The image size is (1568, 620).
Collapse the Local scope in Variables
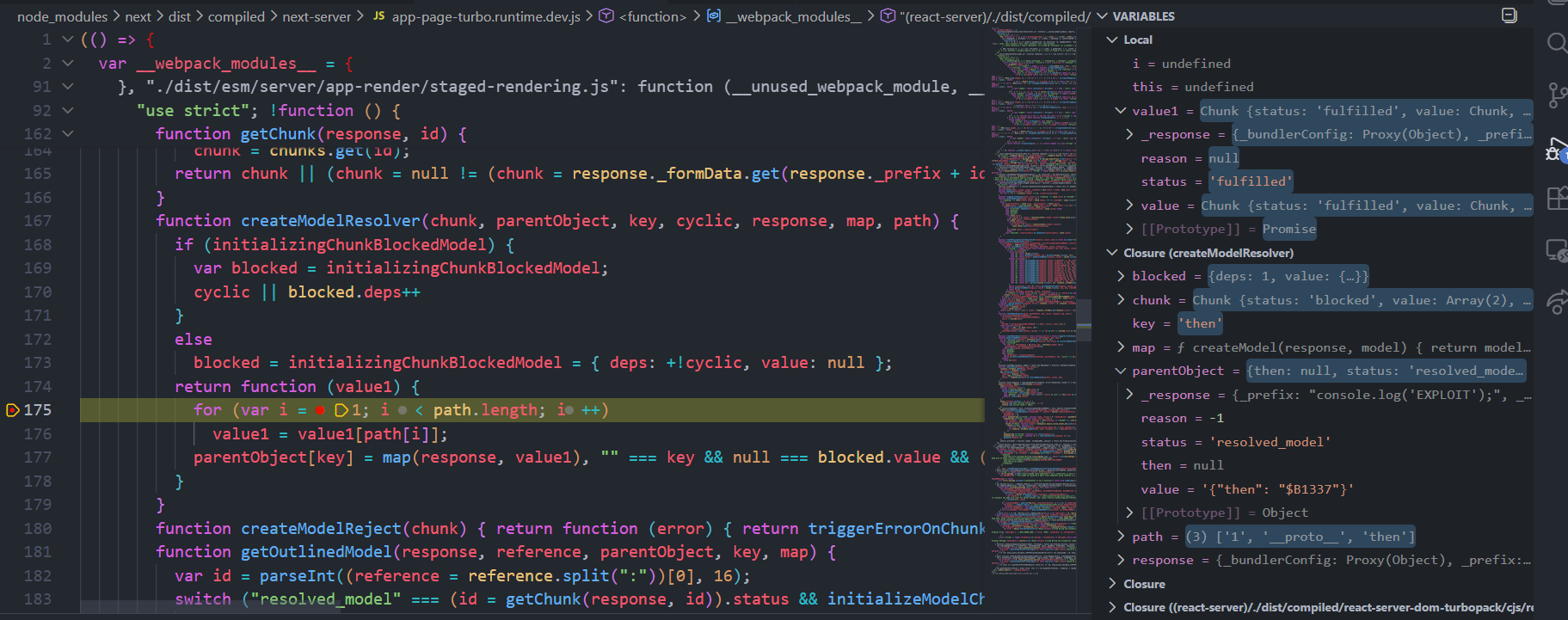(1112, 40)
